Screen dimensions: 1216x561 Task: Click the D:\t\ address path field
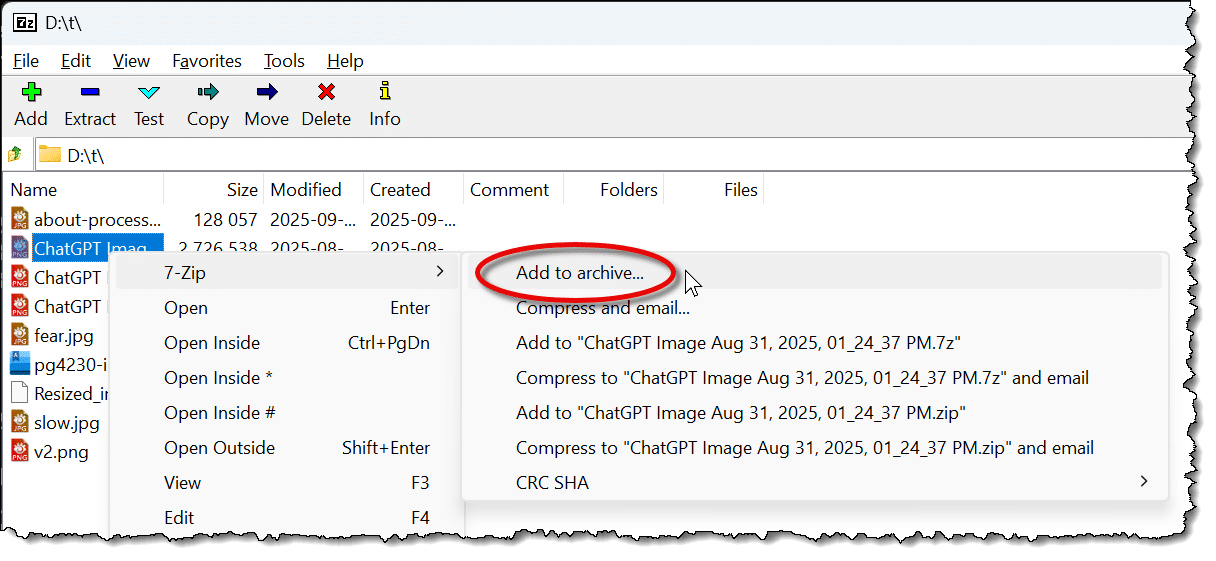click(600, 155)
